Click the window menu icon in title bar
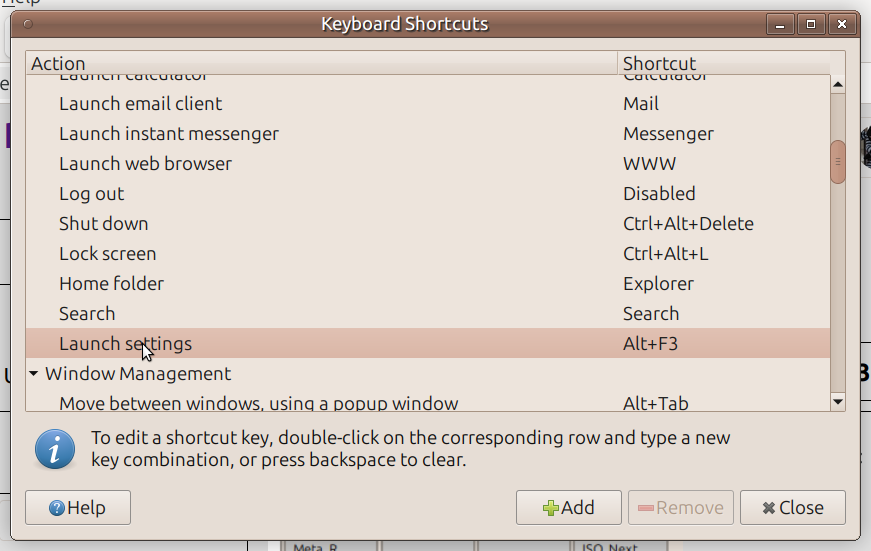 pos(27,23)
